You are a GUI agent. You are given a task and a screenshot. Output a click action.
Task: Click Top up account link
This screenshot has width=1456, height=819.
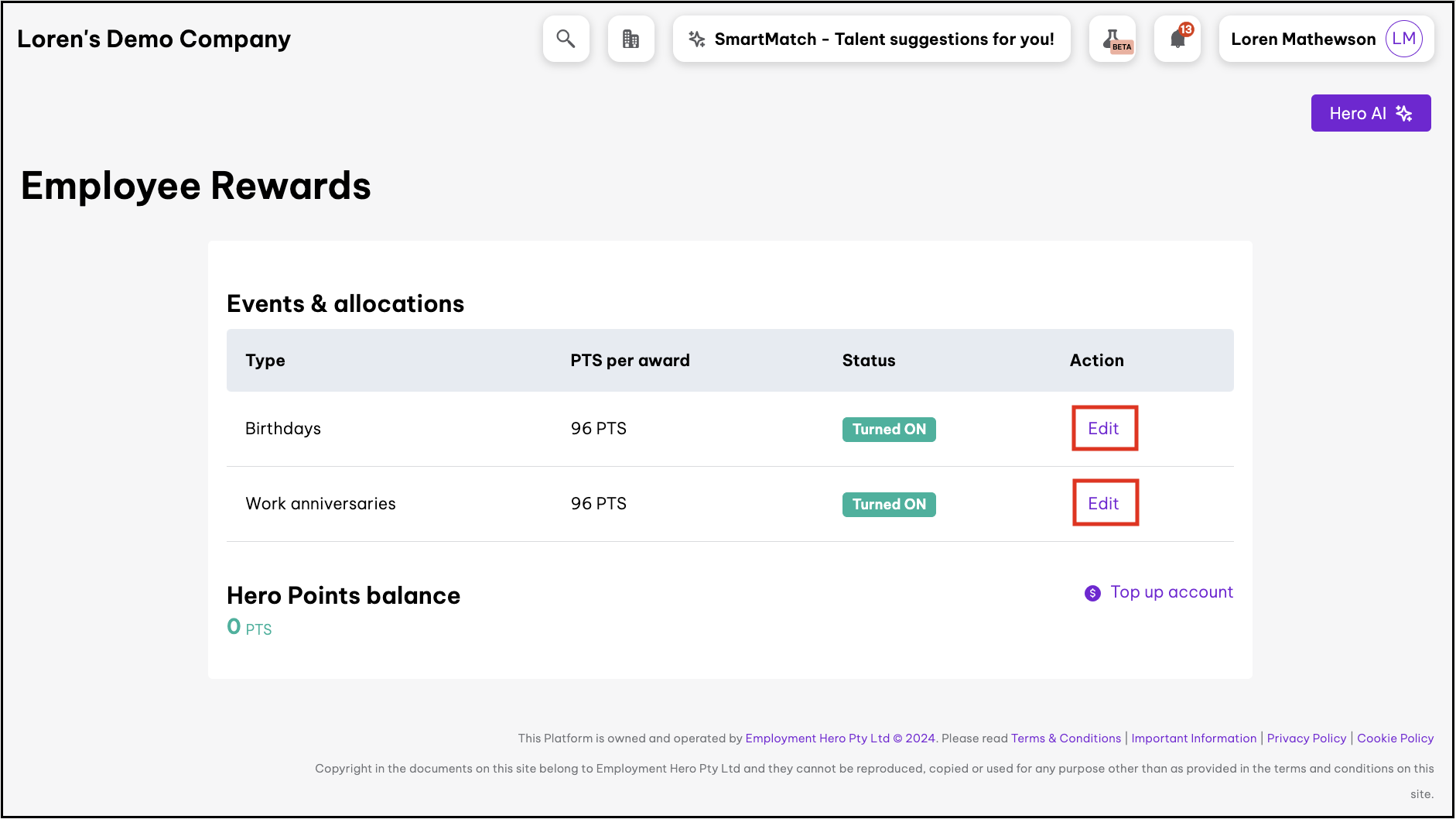coord(1171,592)
